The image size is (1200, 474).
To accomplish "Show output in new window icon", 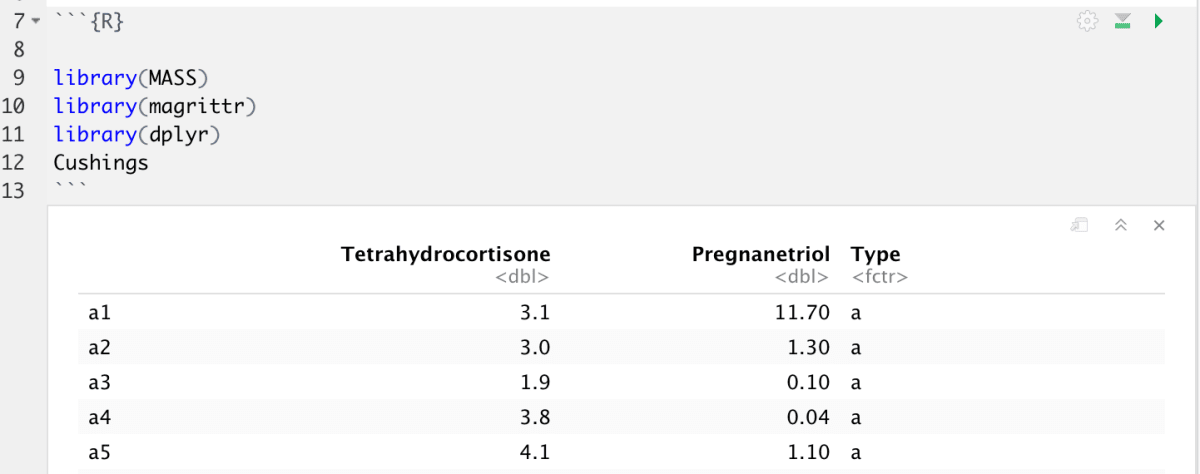I will (1079, 226).
